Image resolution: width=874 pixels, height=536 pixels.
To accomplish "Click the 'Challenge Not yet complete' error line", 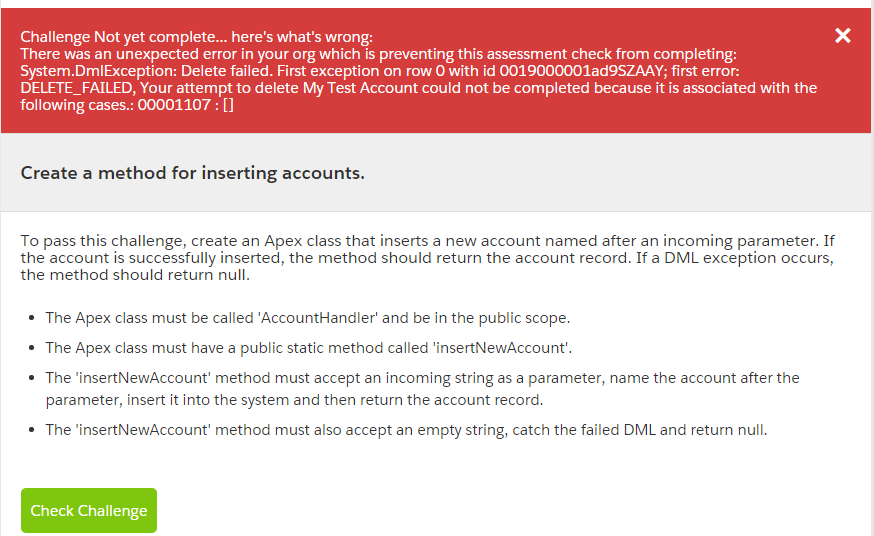I will [196, 36].
